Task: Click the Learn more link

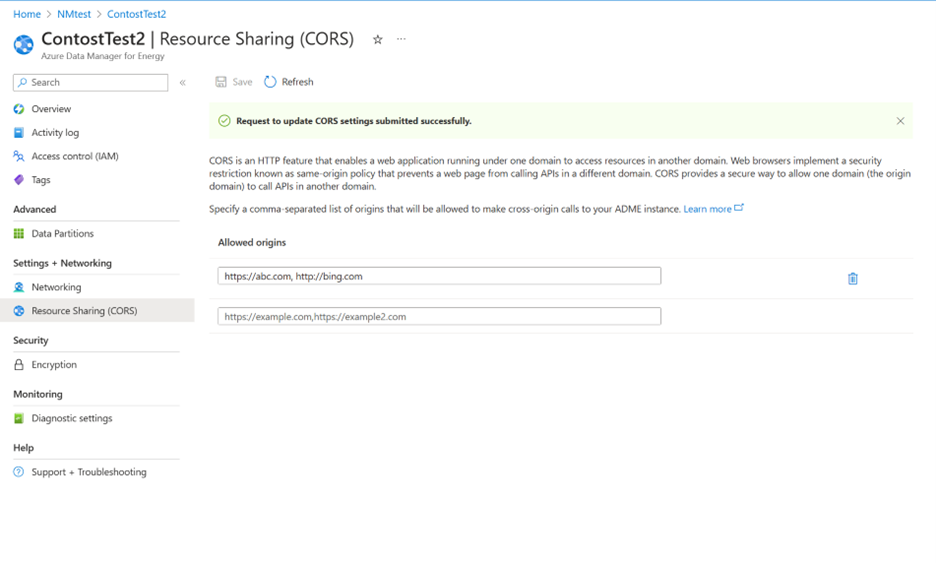Action: [707, 209]
